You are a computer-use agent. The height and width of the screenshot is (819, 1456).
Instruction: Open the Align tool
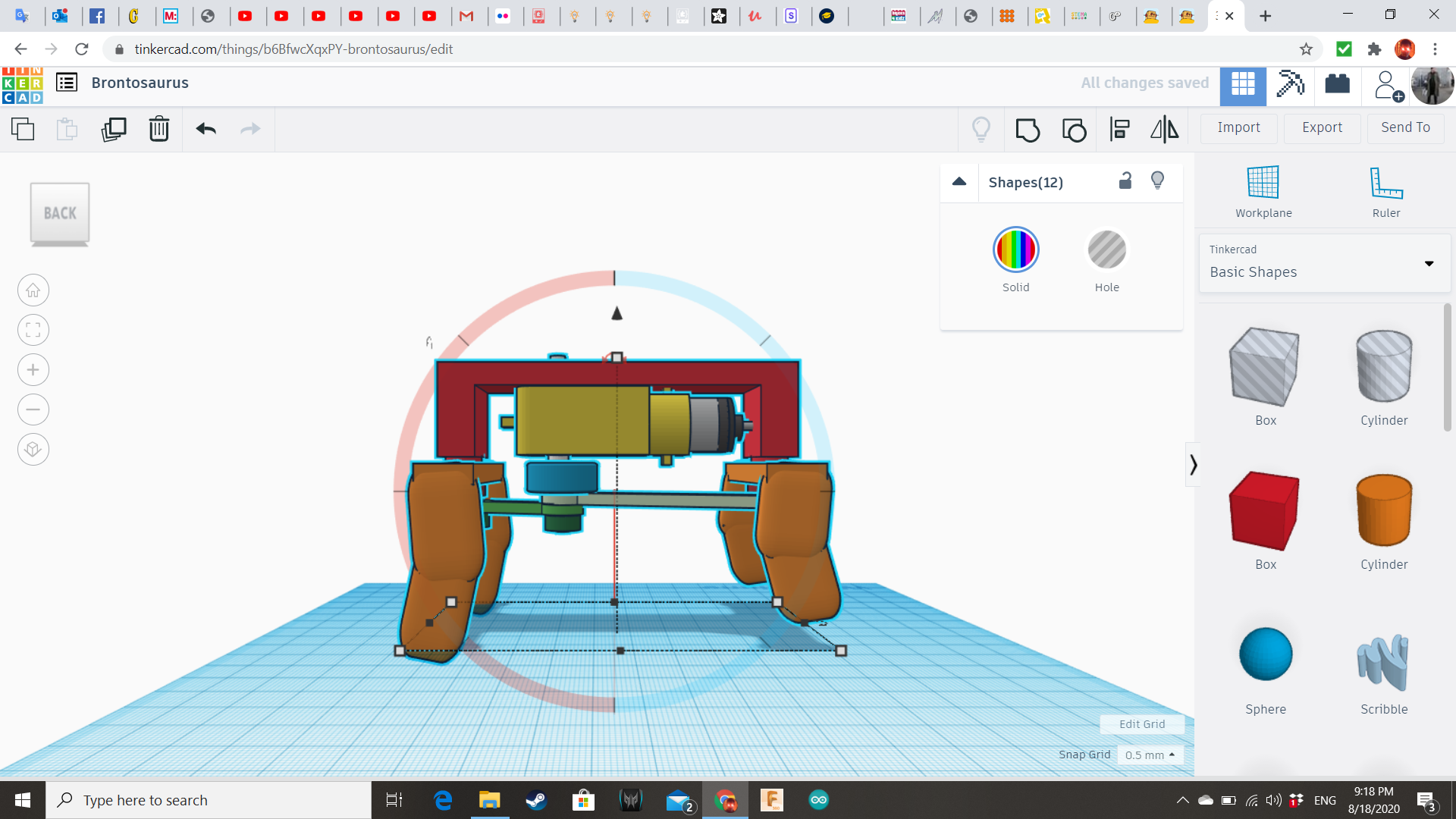coord(1119,130)
